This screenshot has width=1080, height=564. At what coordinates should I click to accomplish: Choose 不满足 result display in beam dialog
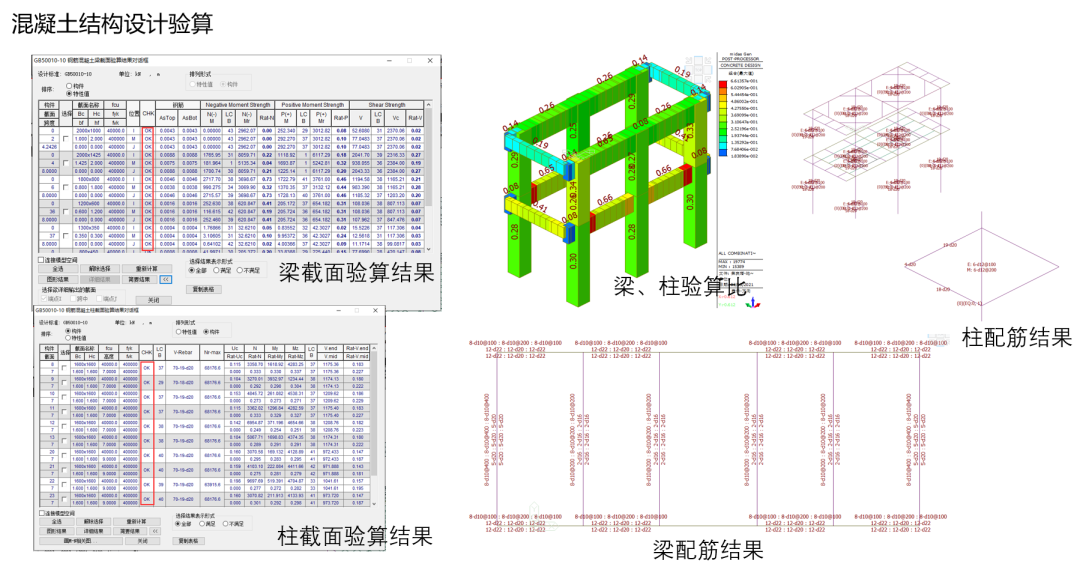point(240,271)
